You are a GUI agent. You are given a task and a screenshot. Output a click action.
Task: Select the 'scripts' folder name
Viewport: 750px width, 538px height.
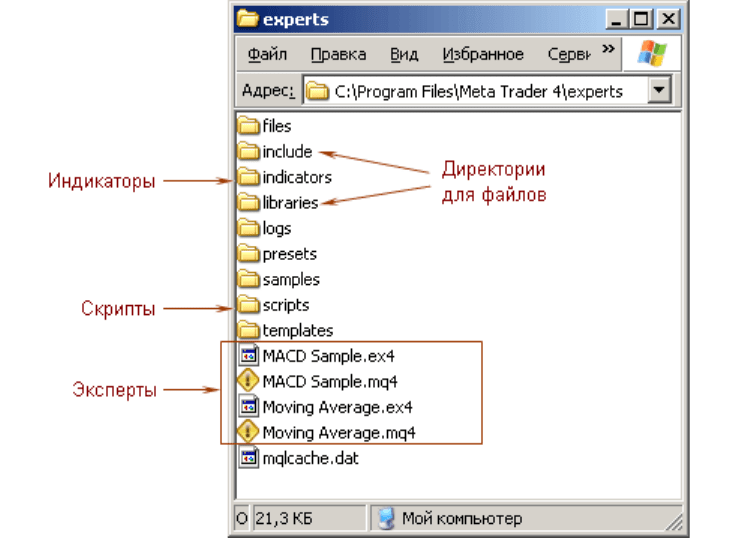(x=286, y=305)
